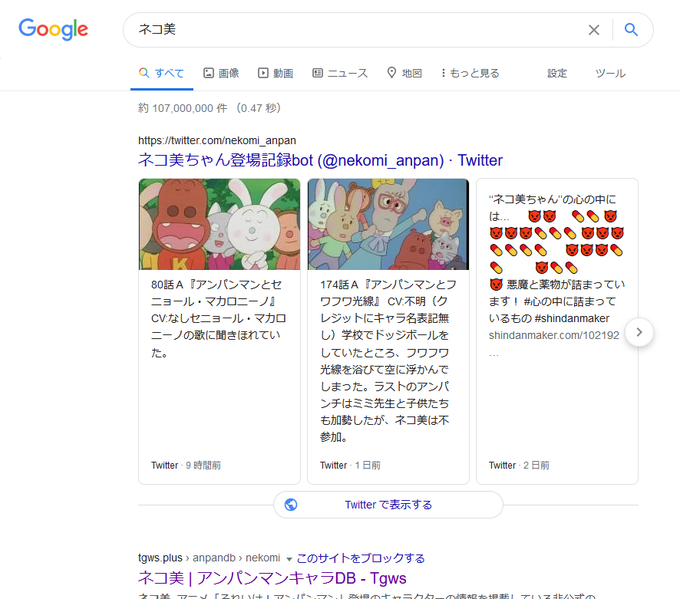Click the magnifier icon beside すべて

tap(144, 72)
